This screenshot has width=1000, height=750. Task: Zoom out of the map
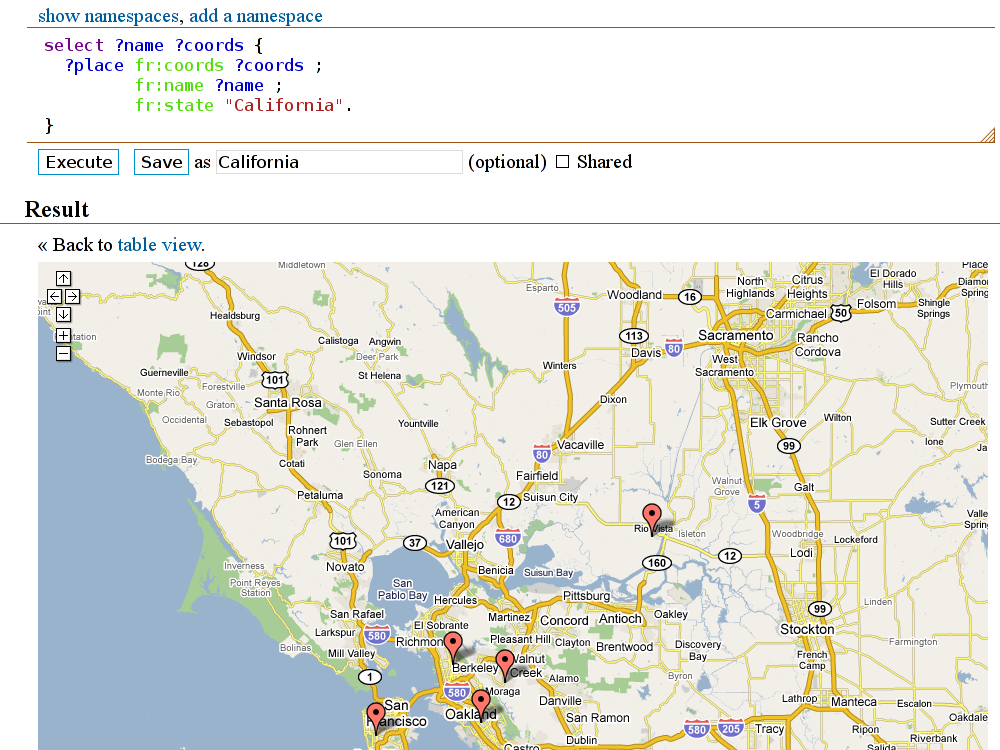point(63,353)
